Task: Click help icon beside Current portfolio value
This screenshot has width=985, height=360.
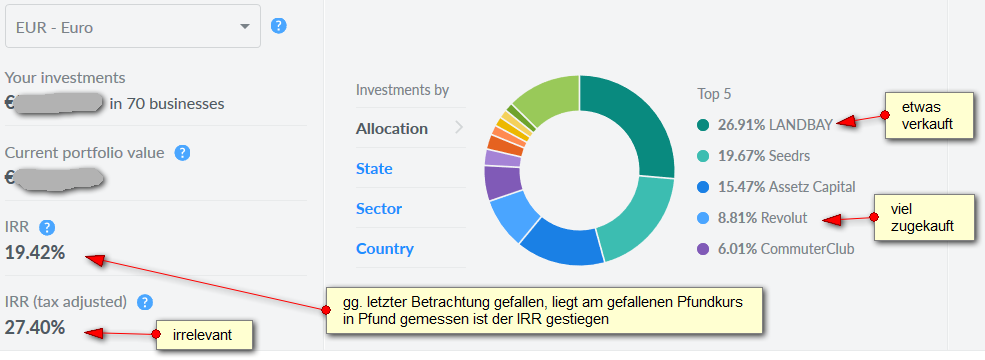Action: pos(182,153)
